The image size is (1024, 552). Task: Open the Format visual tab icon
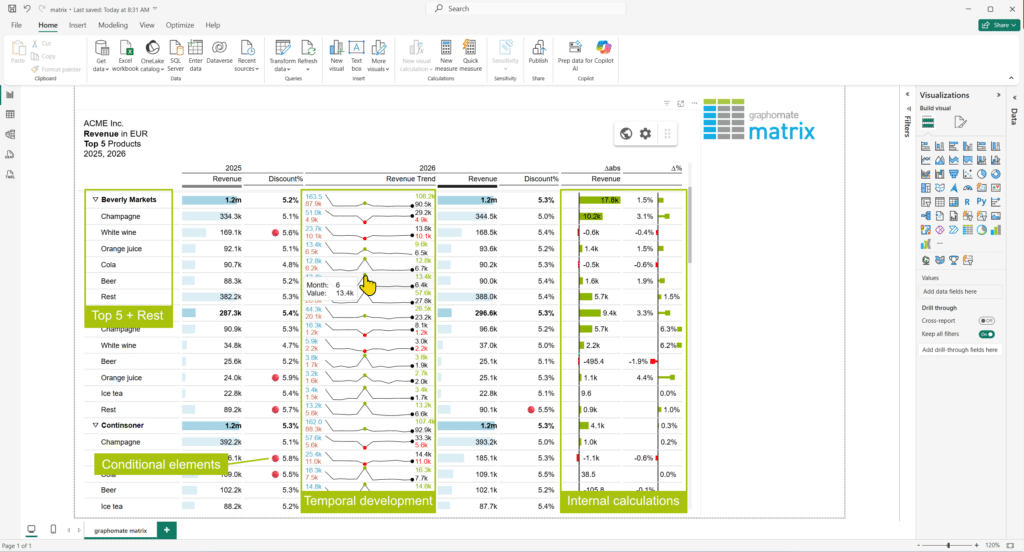[959, 122]
